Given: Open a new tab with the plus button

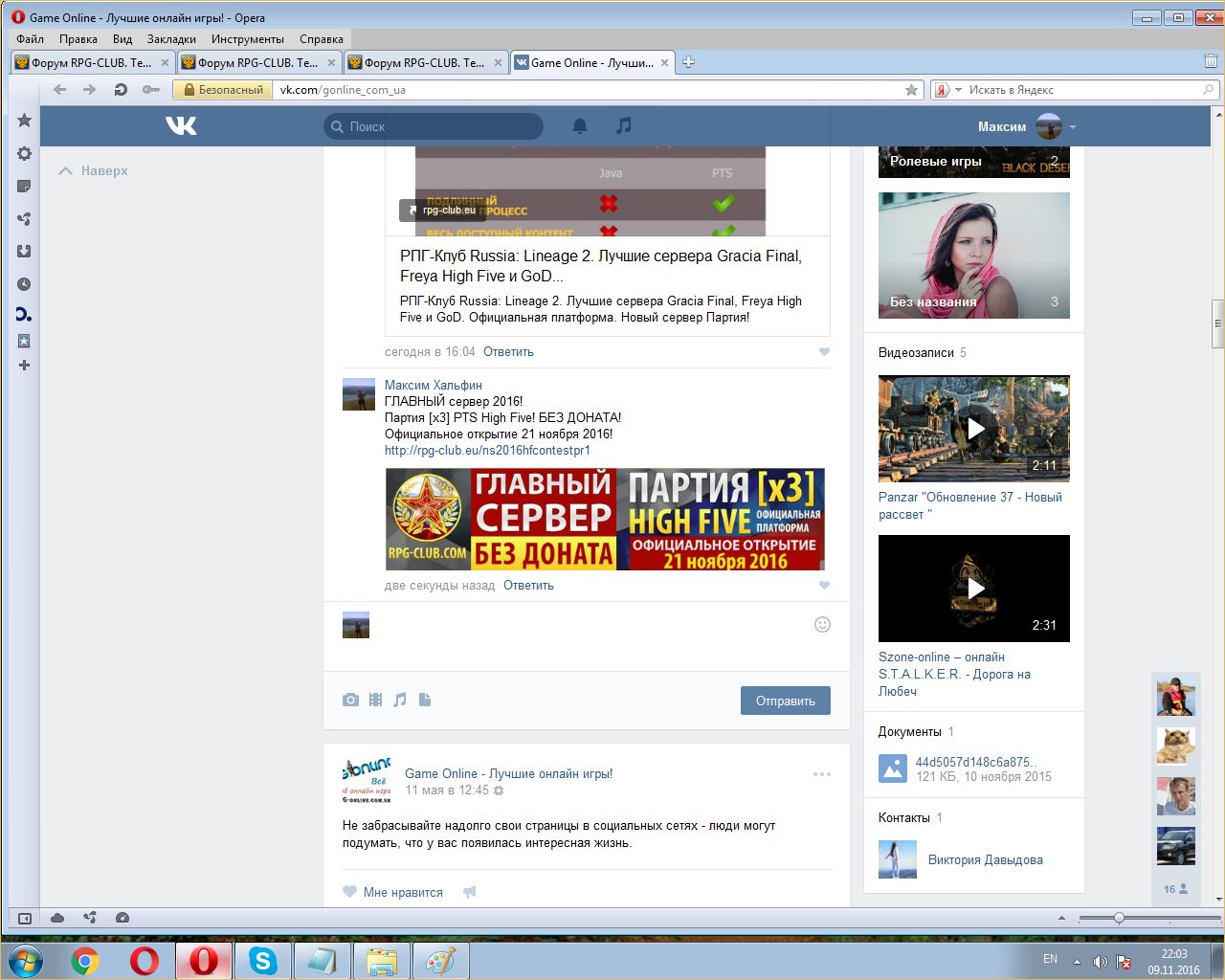Looking at the screenshot, I should [687, 63].
